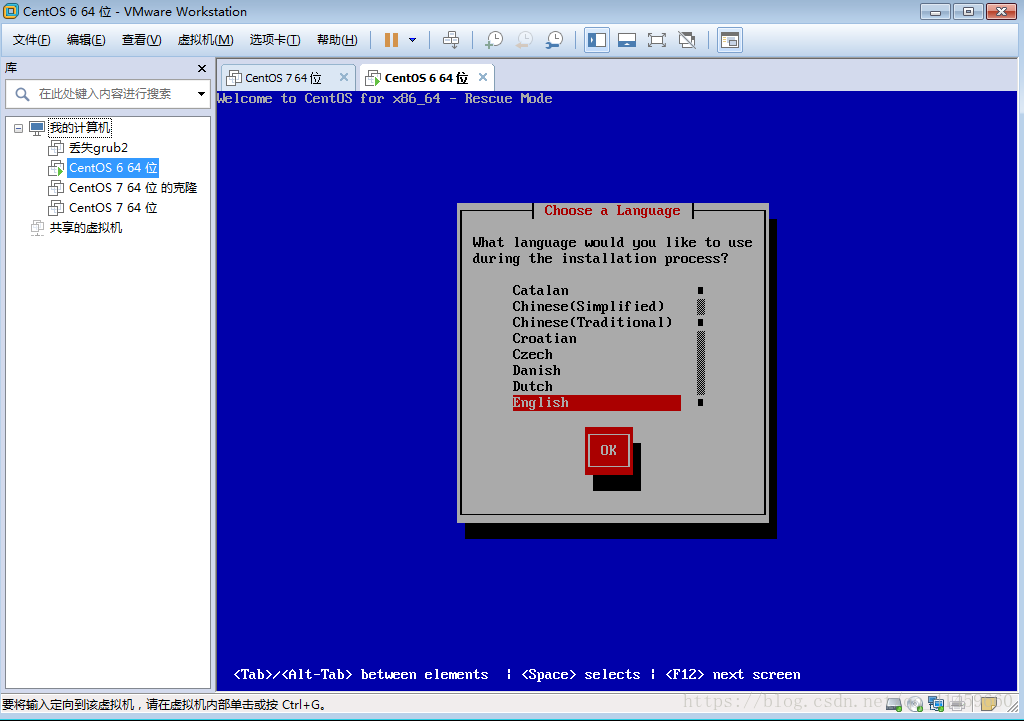The image size is (1024, 721).
Task: Open the 选项卡(T) menu
Action: coord(274,40)
